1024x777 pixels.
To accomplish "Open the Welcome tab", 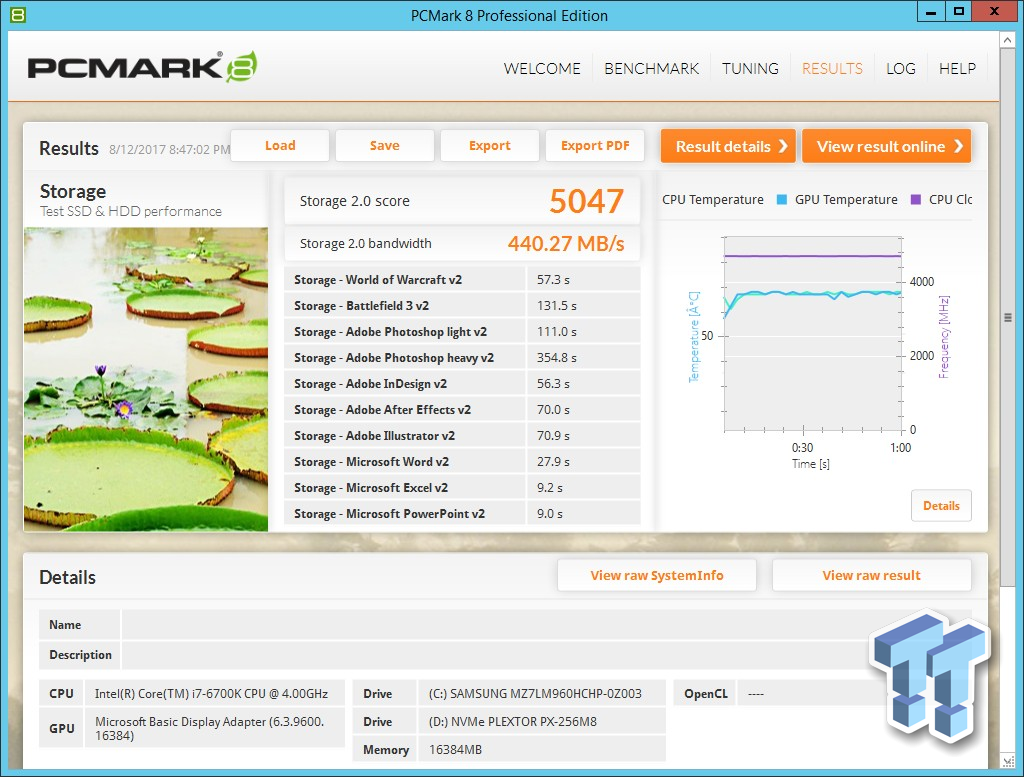I will click(x=542, y=69).
